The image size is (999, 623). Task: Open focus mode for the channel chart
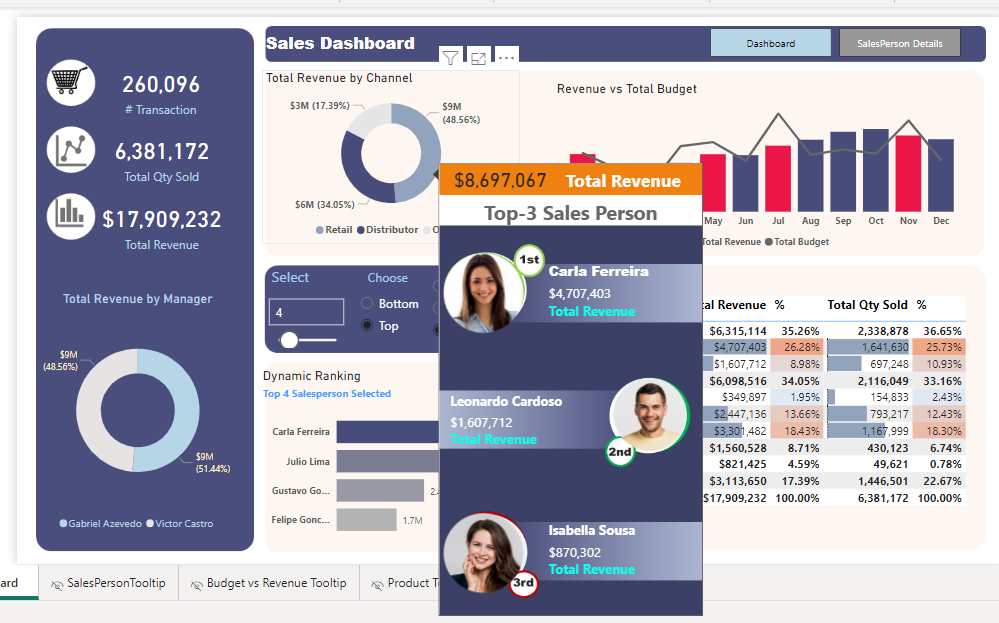[479, 58]
